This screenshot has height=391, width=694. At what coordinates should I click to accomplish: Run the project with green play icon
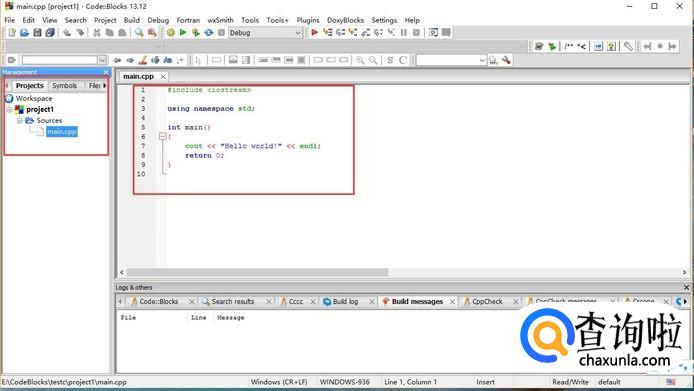pos(183,32)
